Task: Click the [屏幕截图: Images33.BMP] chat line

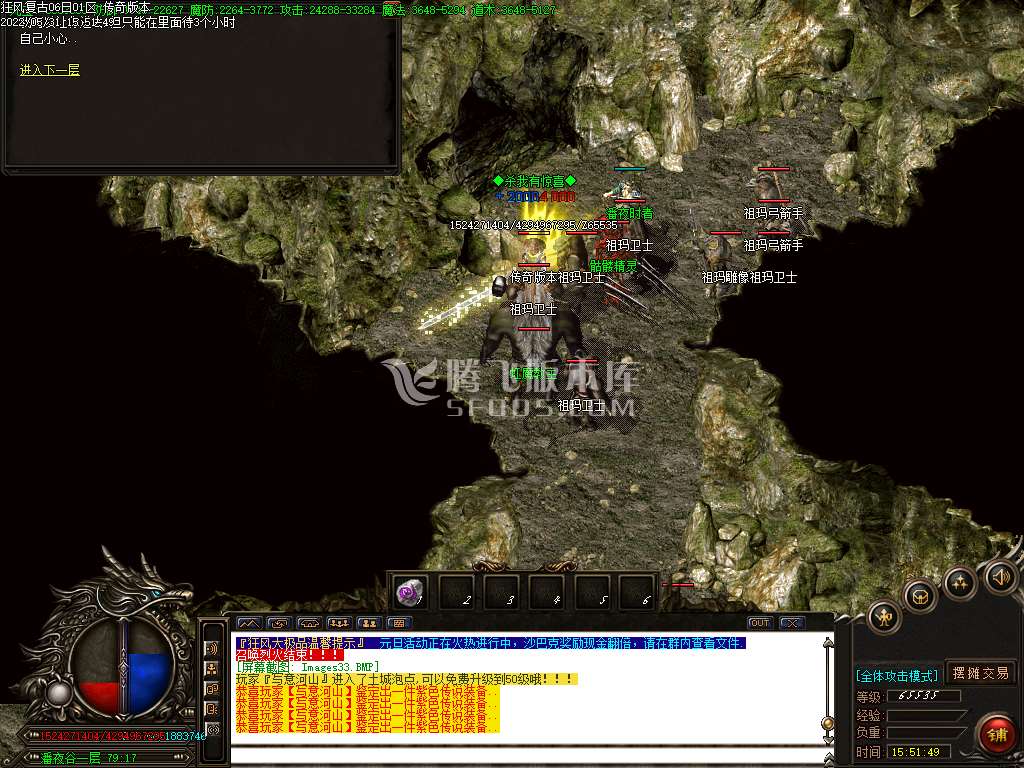Action: pyautogui.click(x=308, y=667)
